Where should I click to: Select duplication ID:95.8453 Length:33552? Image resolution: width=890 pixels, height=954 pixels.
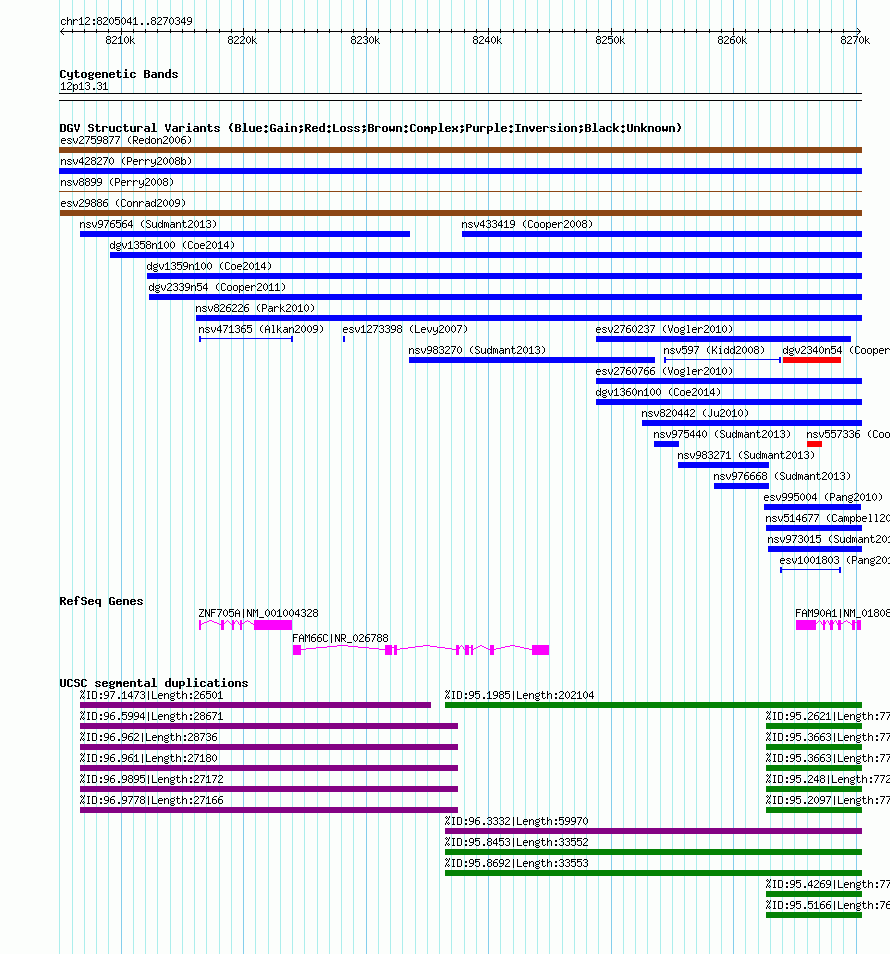pyautogui.click(x=653, y=852)
